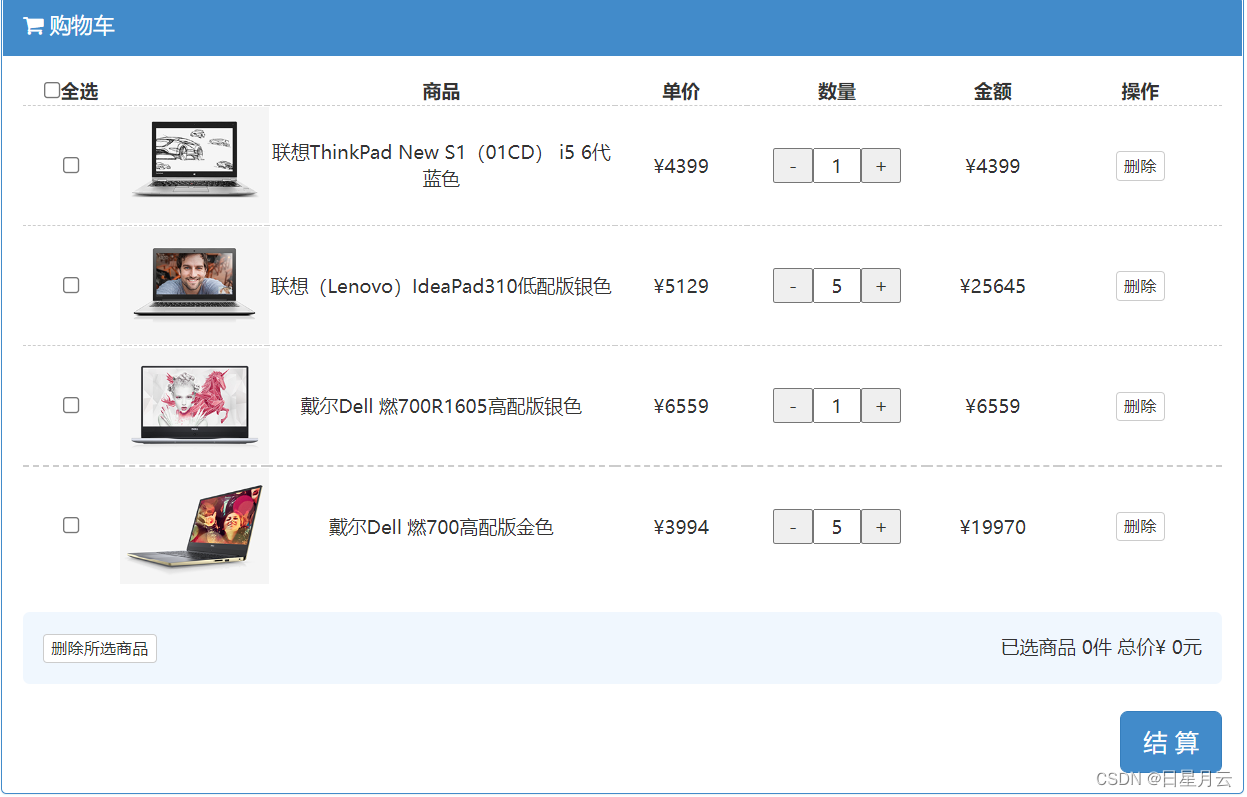The height and width of the screenshot is (797, 1247).
Task: Click the unit price ¥3994
Action: tap(681, 527)
